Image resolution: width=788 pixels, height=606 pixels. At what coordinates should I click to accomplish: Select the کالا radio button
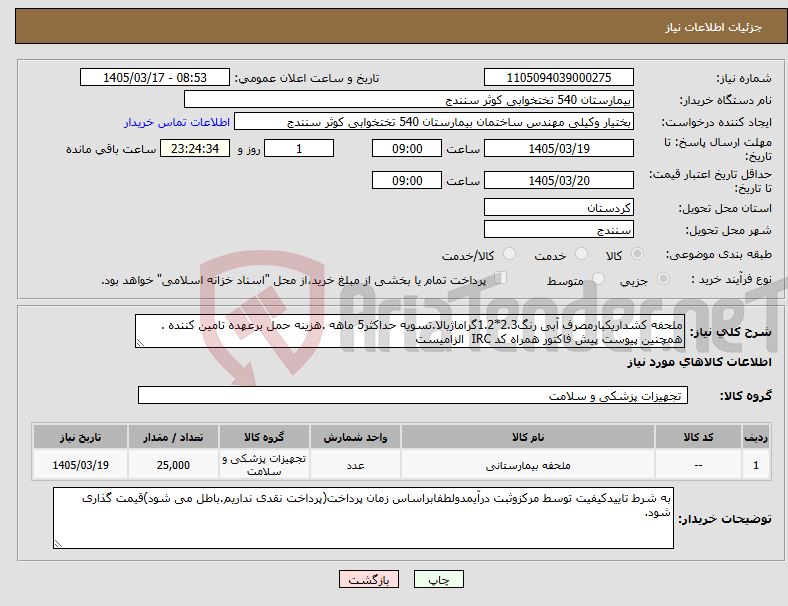coord(637,254)
